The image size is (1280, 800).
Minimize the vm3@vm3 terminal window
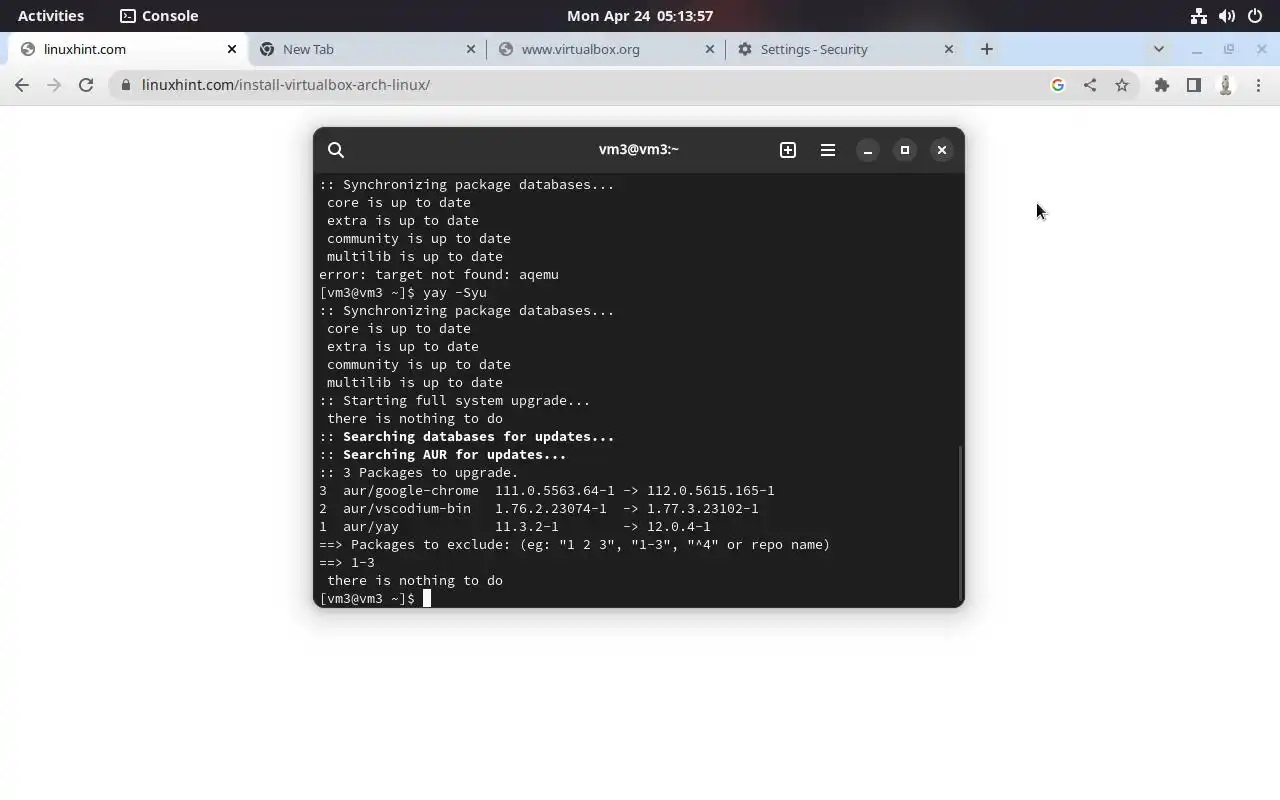click(868, 150)
